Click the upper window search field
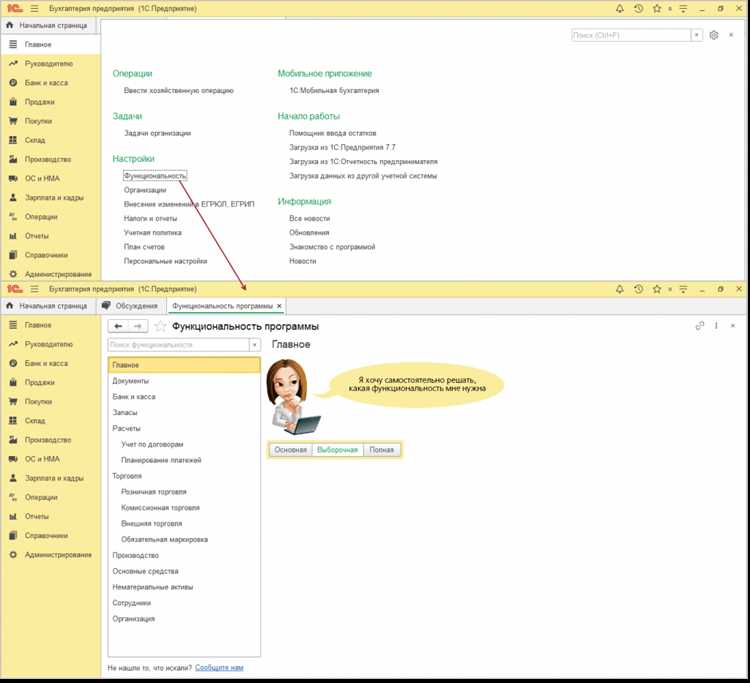 pyautogui.click(x=631, y=35)
